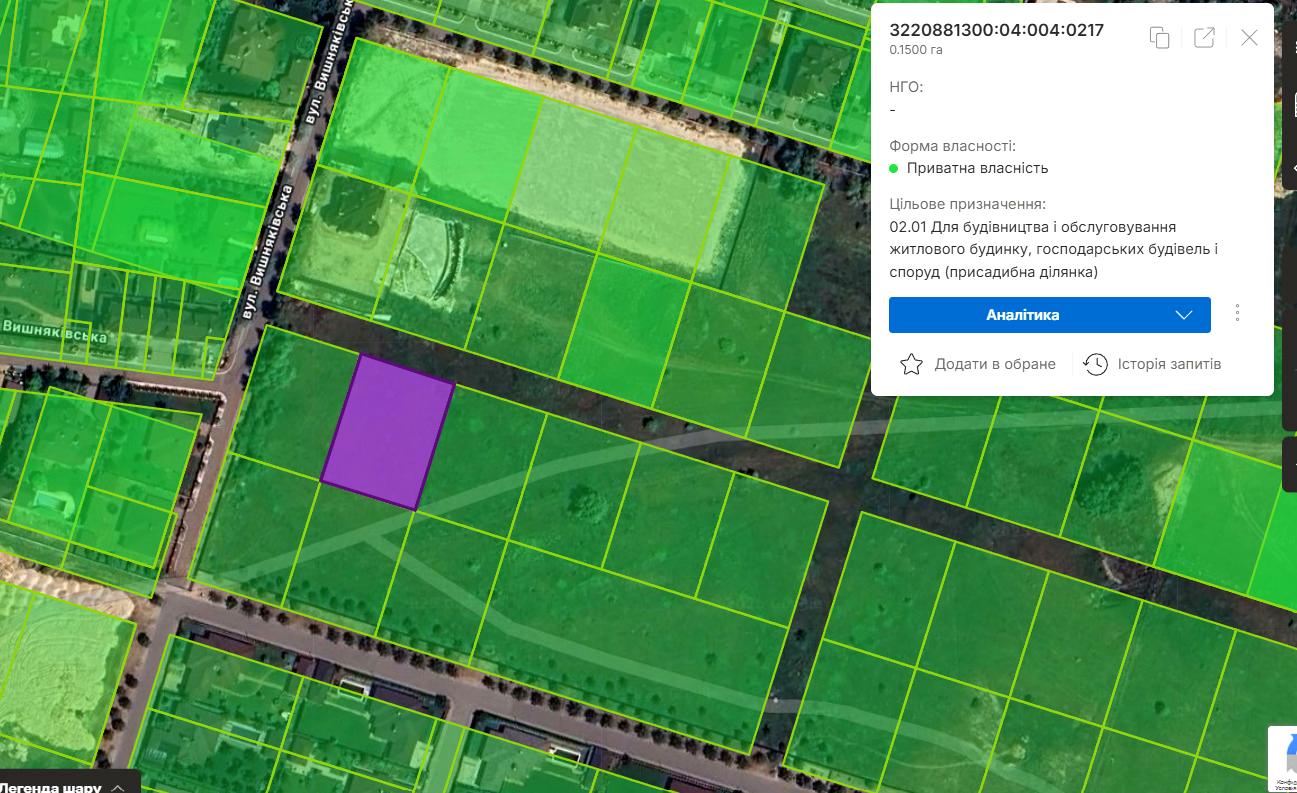
Task: Click the purple highlighted parcel on the map
Action: (387, 432)
